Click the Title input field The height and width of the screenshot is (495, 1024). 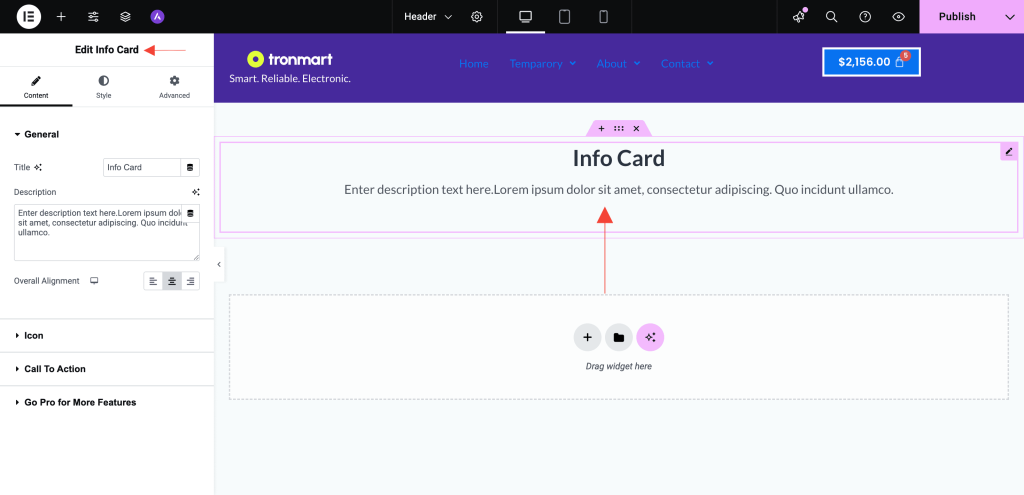click(x=142, y=167)
